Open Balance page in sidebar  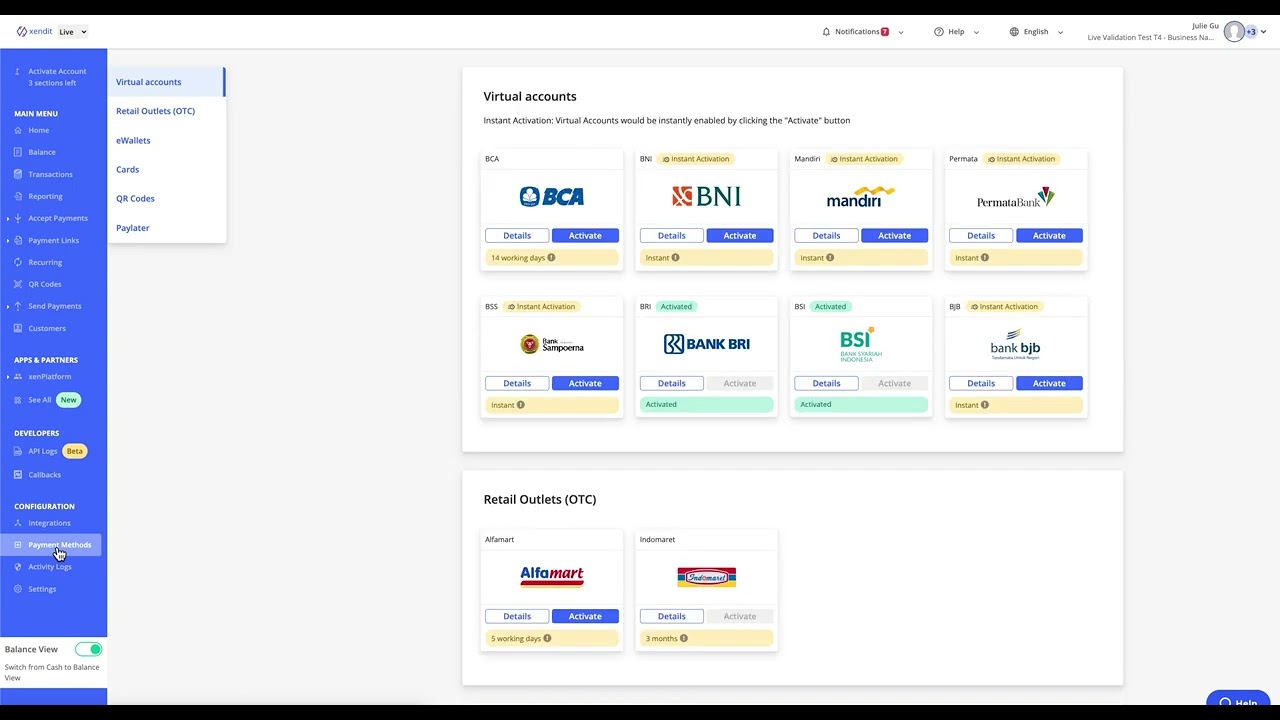click(41, 152)
